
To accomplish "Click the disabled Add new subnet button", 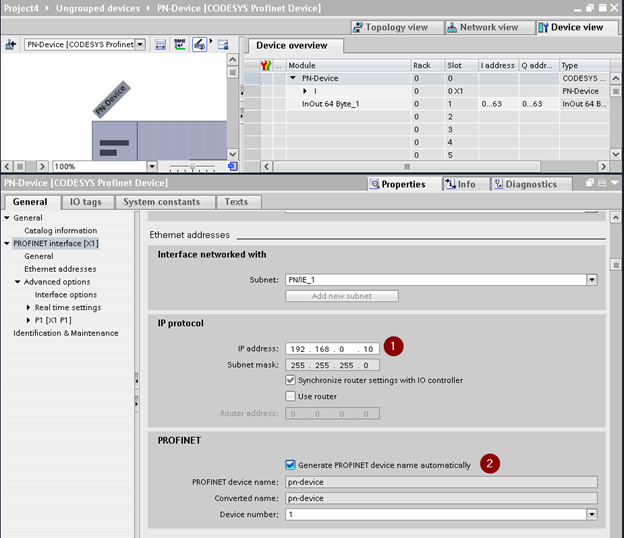I will pos(342,296).
